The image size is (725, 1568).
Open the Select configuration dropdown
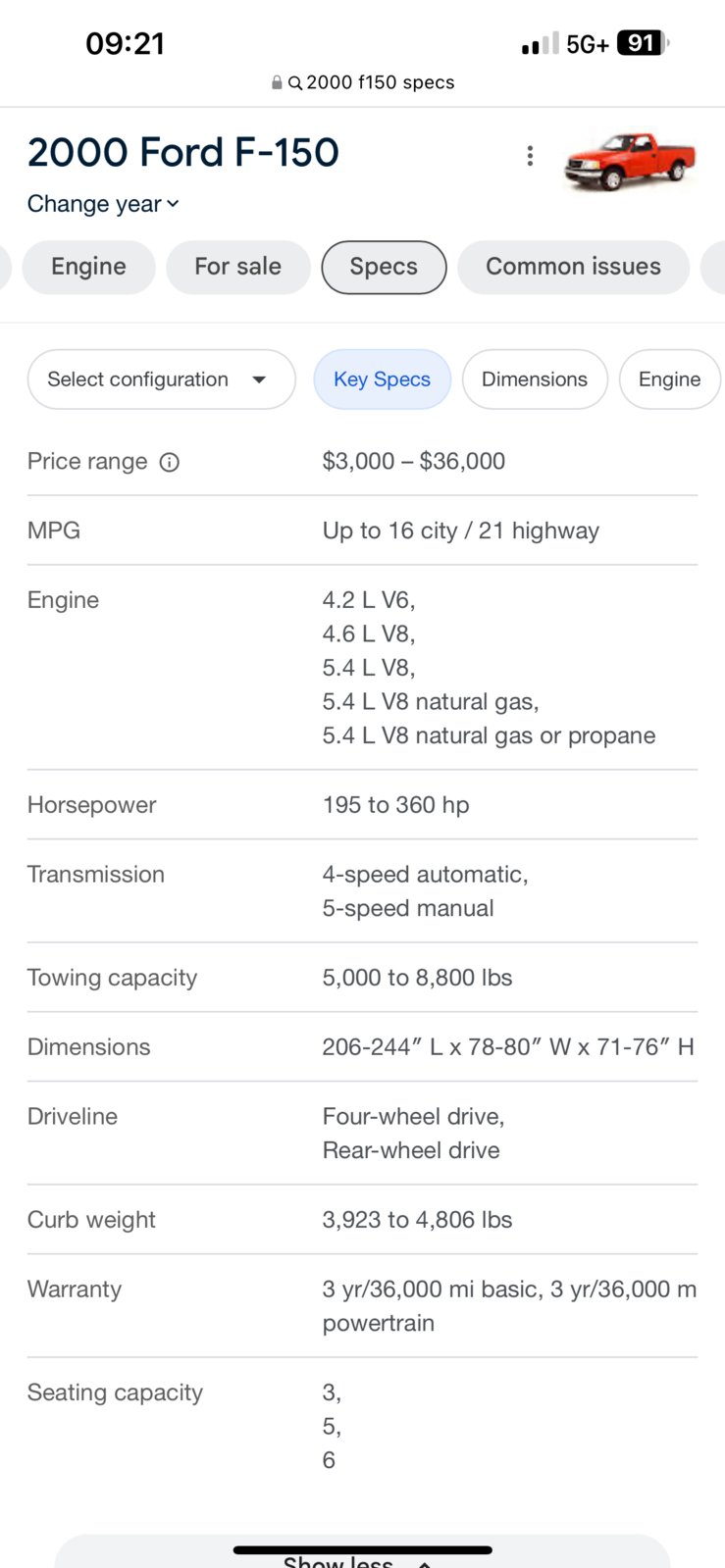[162, 379]
